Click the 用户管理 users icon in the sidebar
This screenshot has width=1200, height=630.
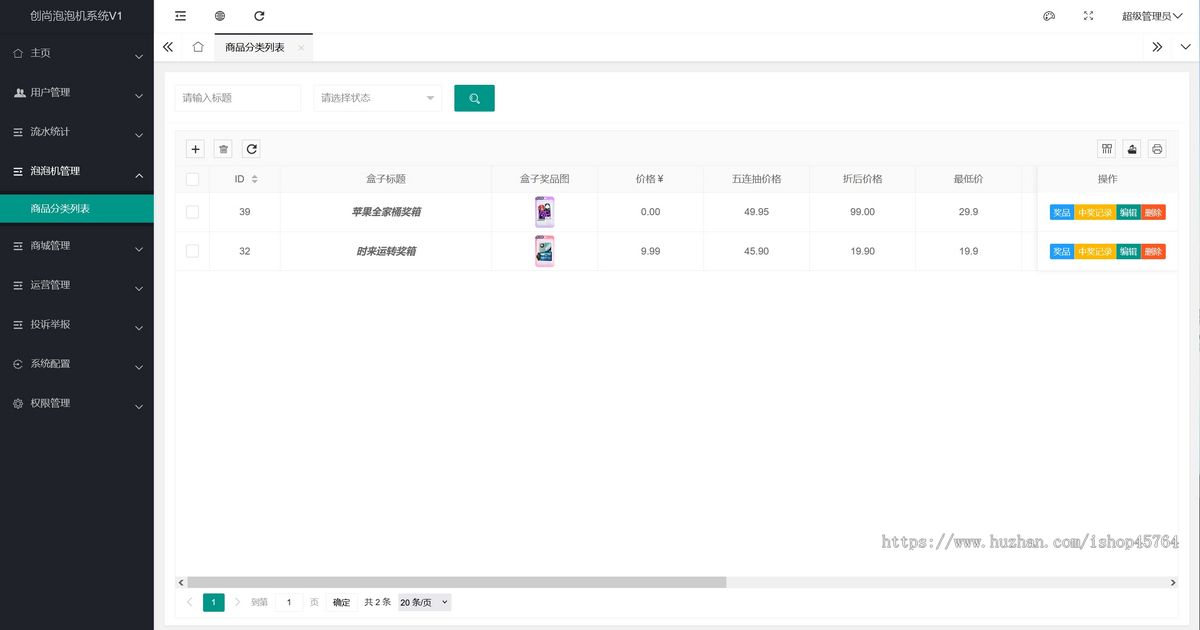click(x=19, y=92)
